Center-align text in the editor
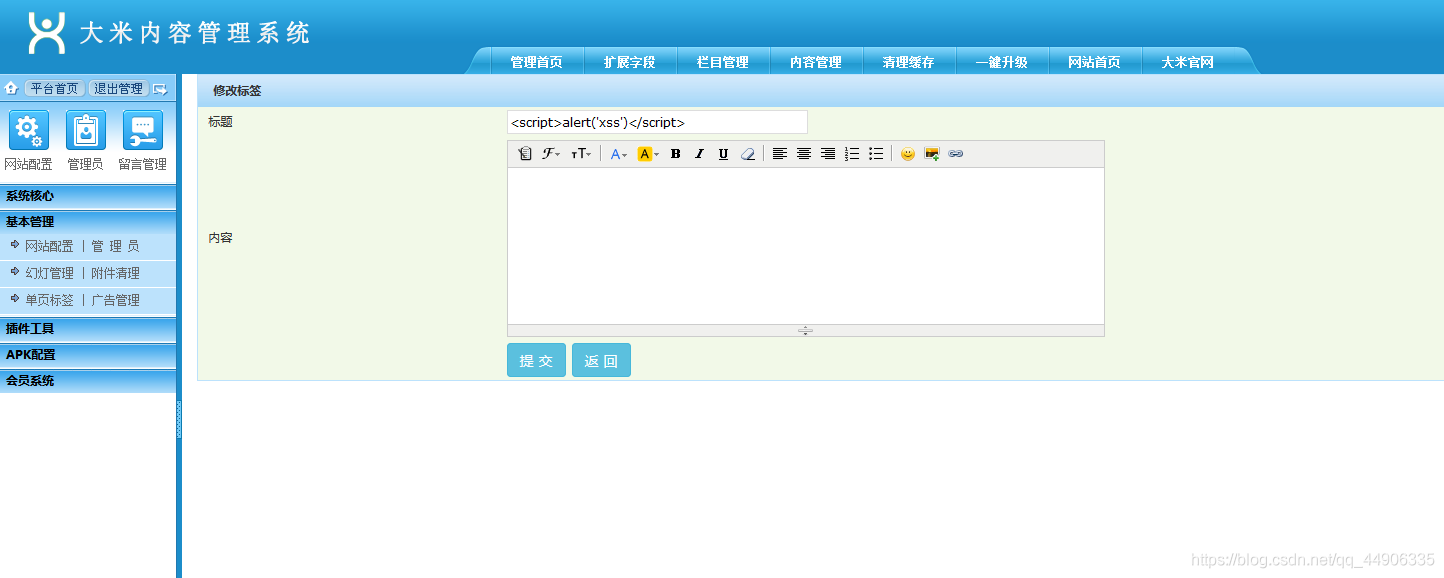The width and height of the screenshot is (1444, 578). [x=803, y=154]
